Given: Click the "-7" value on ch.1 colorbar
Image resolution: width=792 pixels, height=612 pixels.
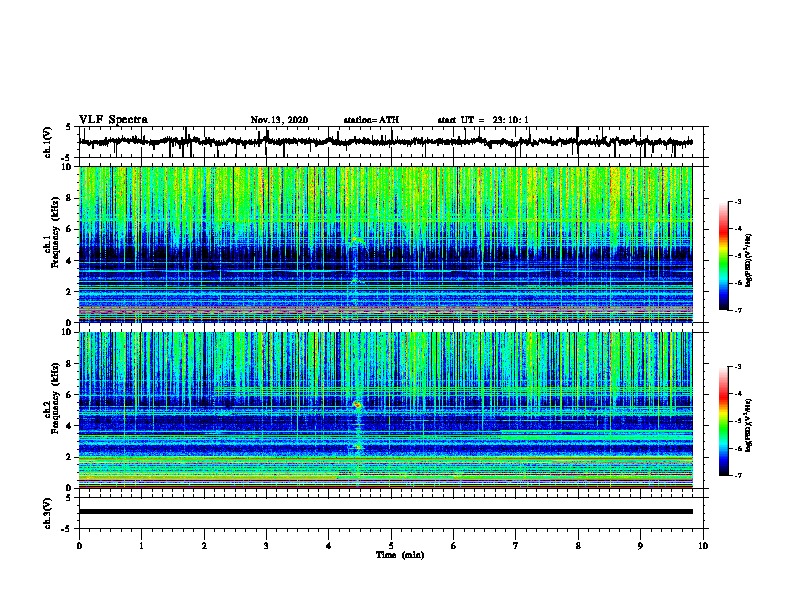Looking at the screenshot, I should pyautogui.click(x=737, y=310).
